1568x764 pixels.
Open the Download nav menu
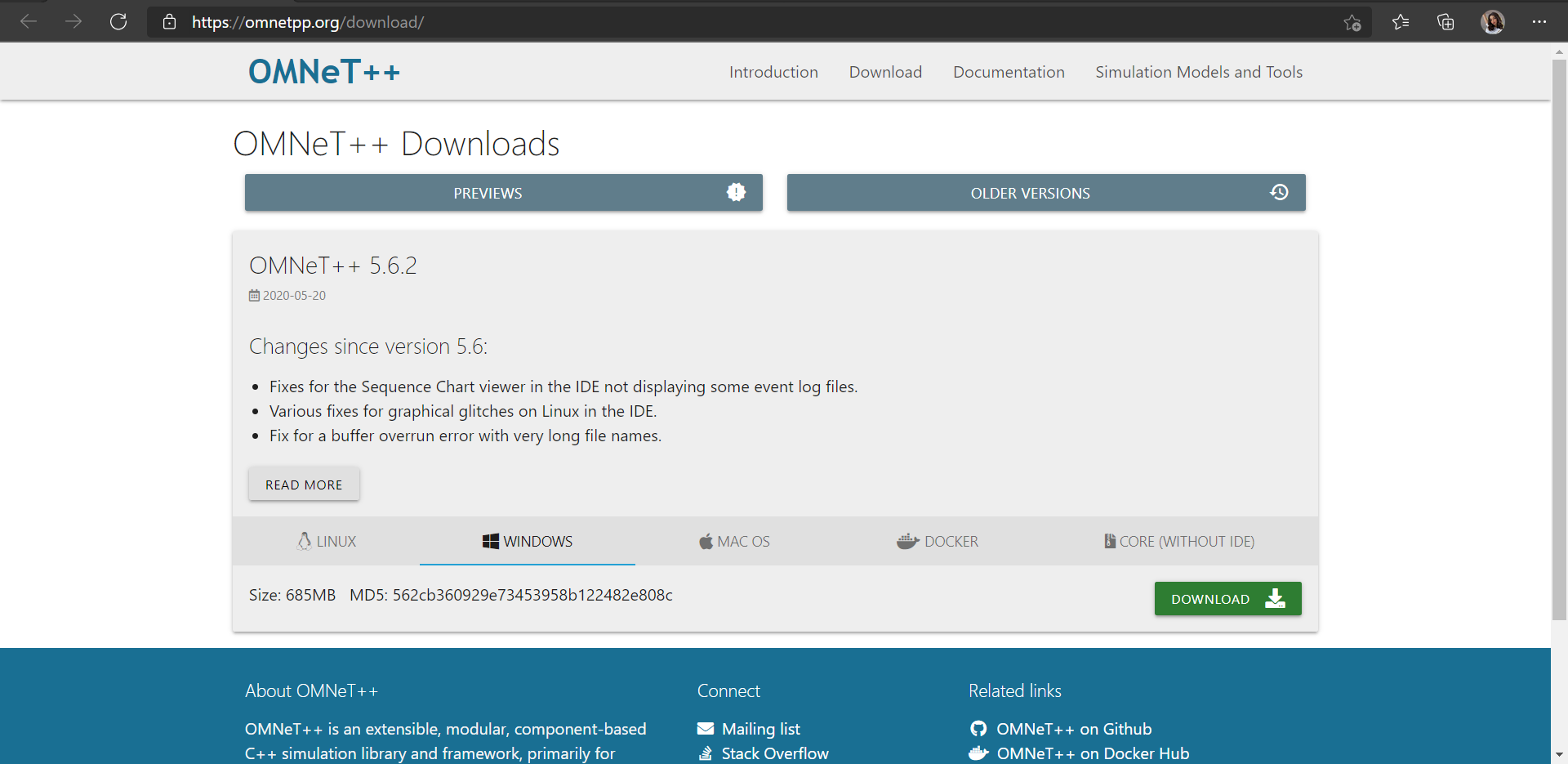coord(885,72)
